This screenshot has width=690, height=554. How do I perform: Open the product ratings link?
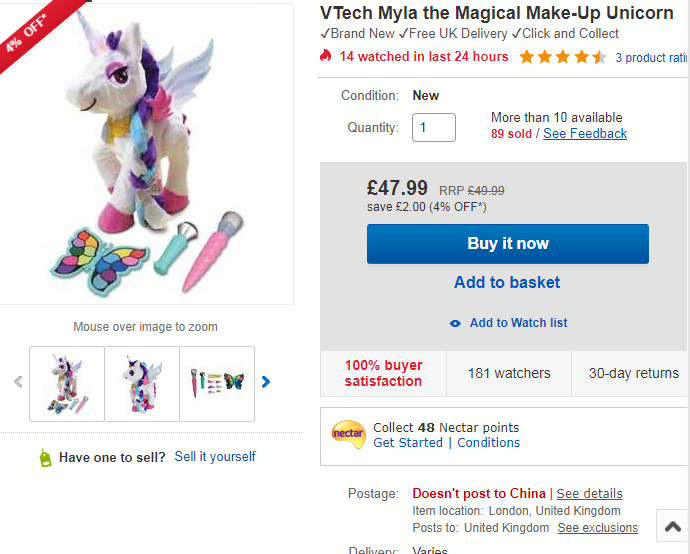coord(652,58)
